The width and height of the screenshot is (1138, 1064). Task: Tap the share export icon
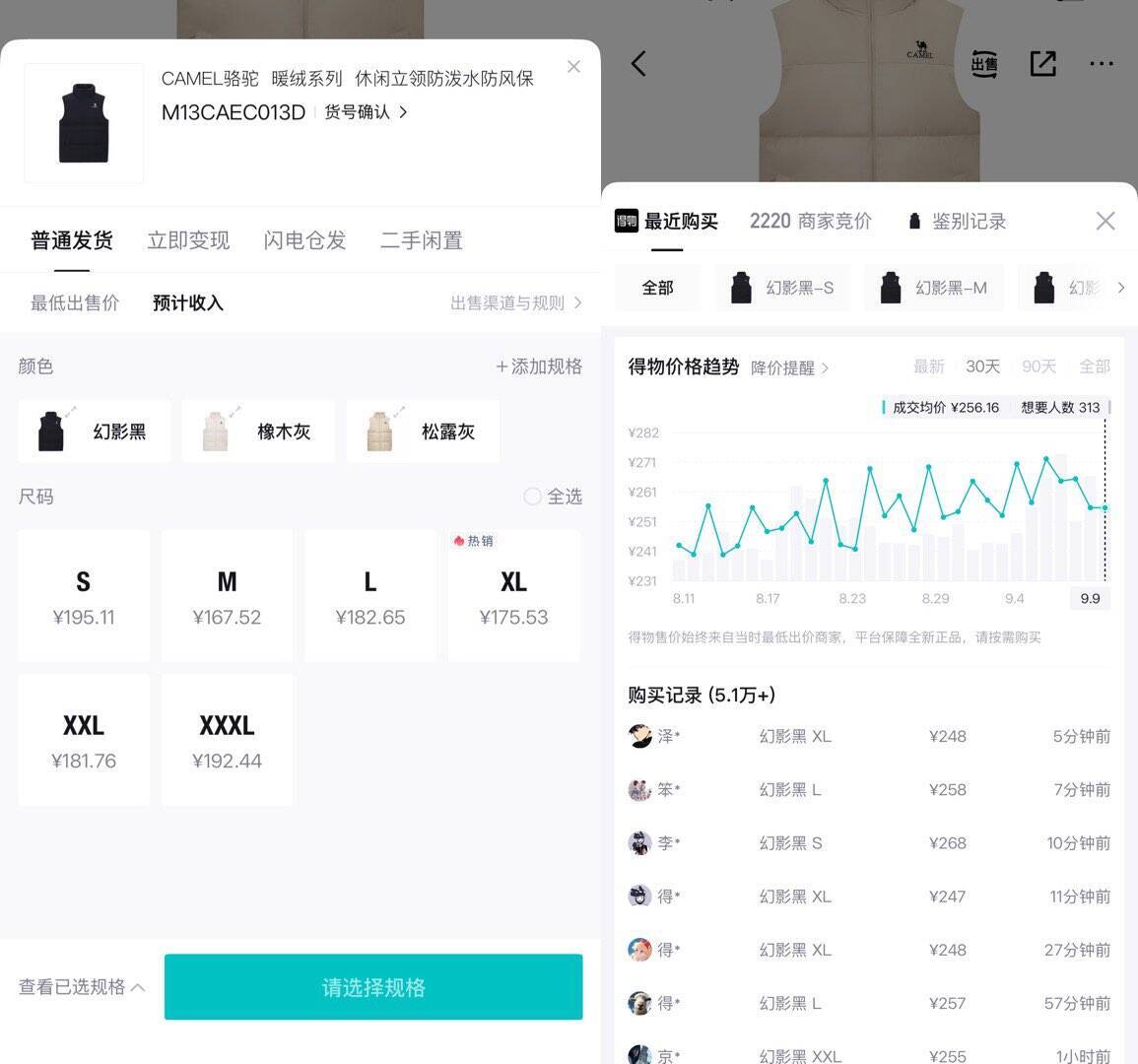pyautogui.click(x=1043, y=64)
